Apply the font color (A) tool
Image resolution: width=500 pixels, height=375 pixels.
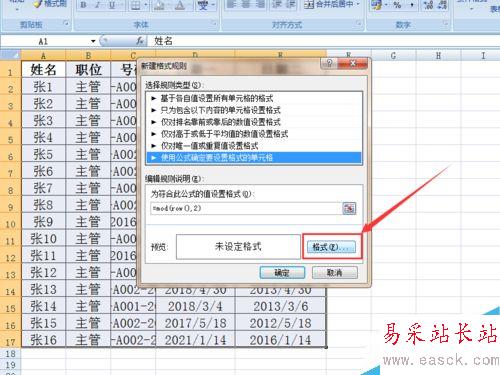point(180,5)
